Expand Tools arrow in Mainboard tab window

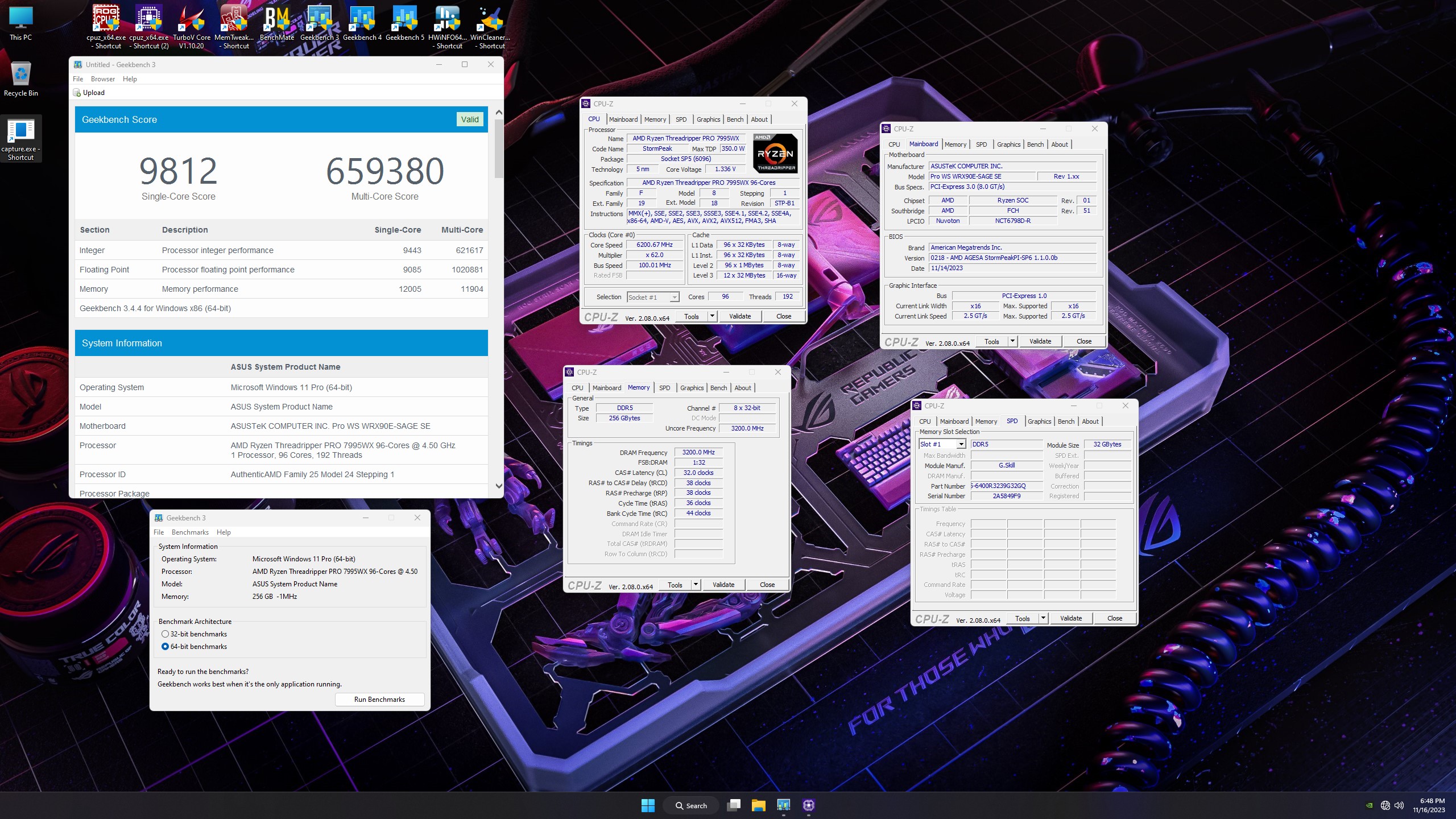click(1012, 341)
